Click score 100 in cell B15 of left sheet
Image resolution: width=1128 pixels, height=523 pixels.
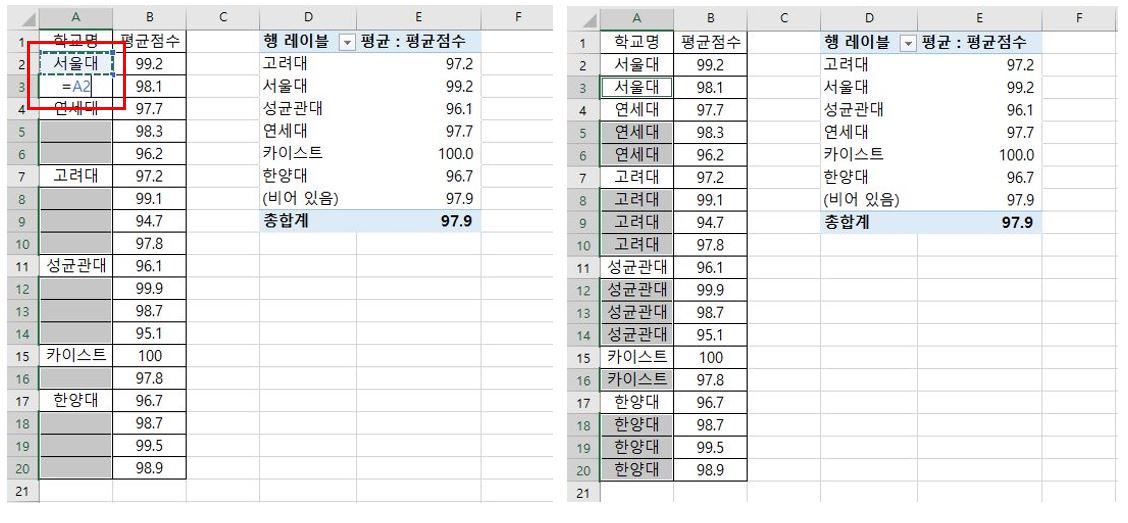click(x=150, y=355)
